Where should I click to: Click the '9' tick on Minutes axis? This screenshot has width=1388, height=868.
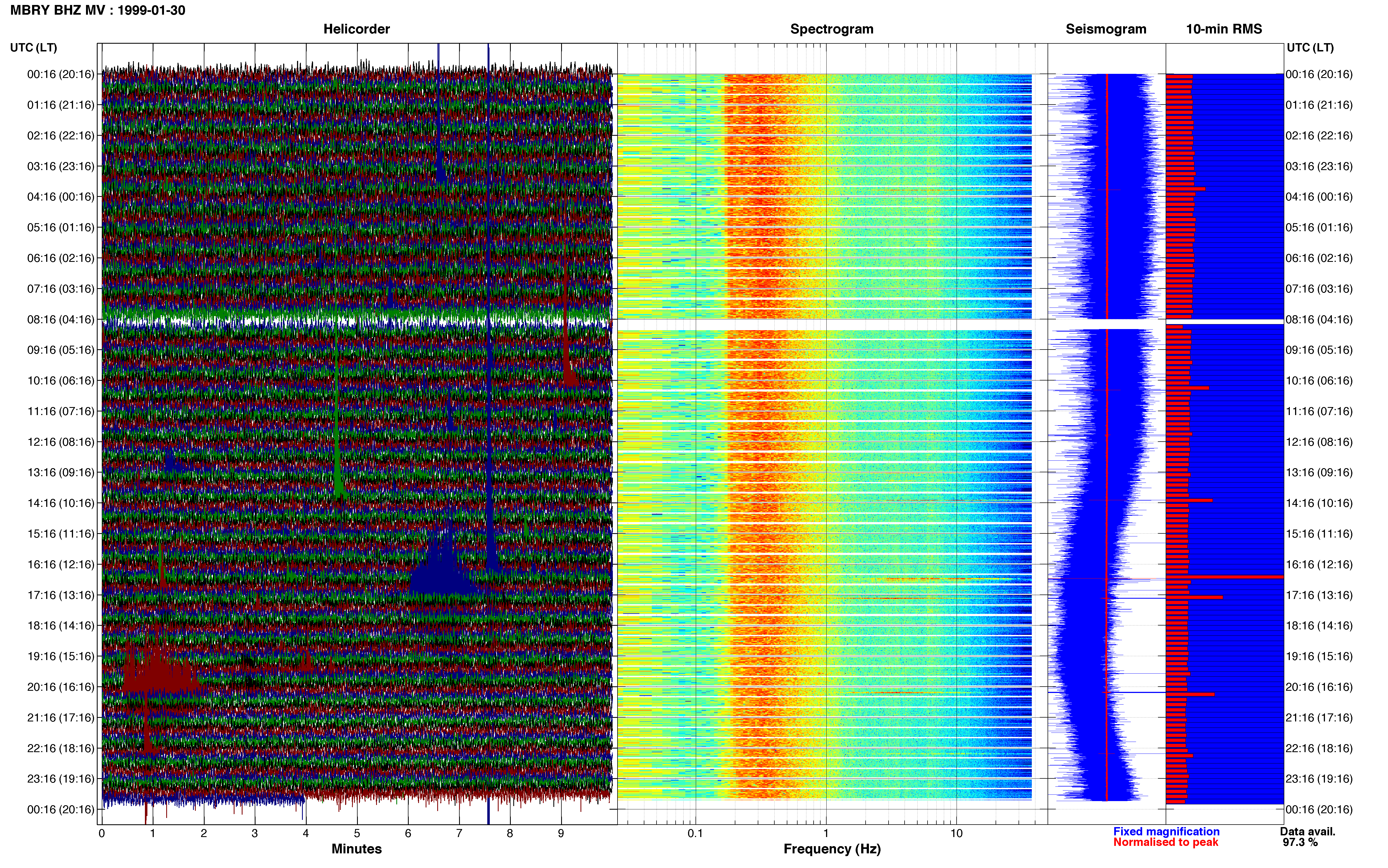coord(561,833)
